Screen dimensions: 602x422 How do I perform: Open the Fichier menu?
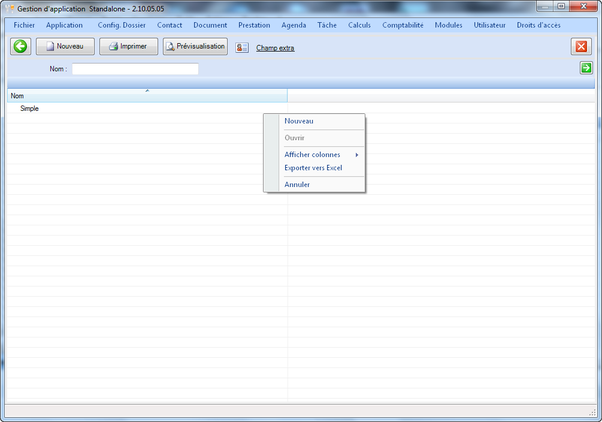24,24
